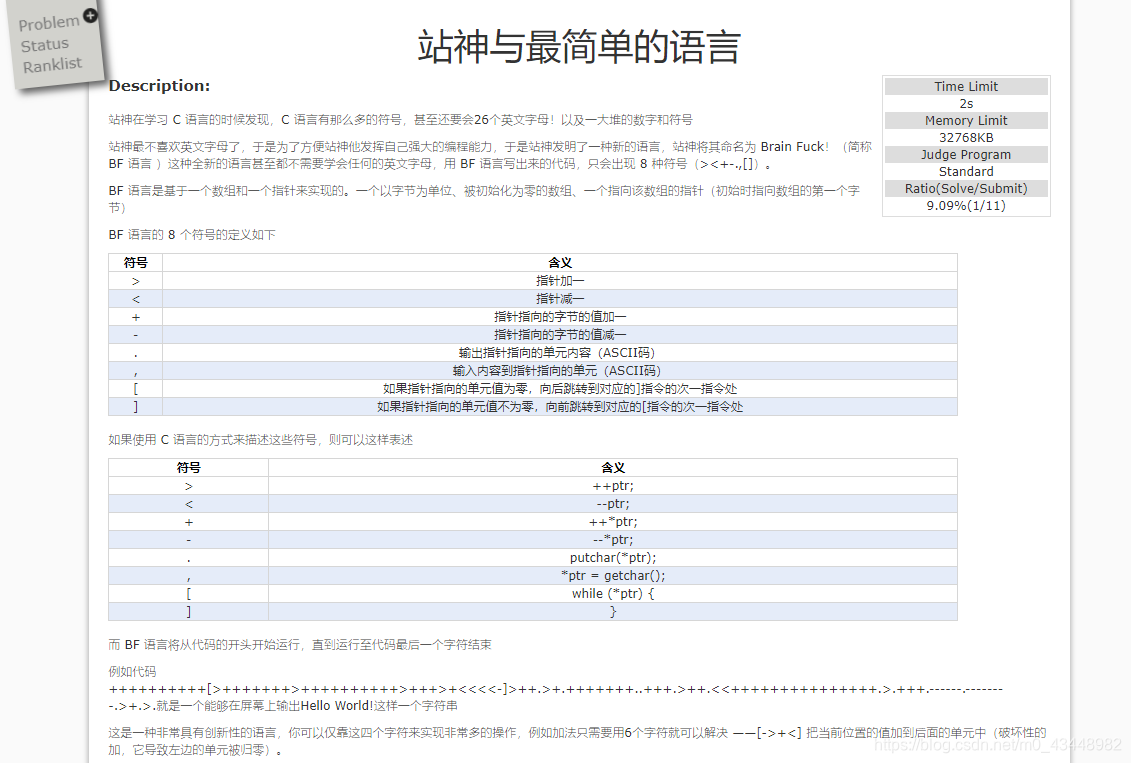Image resolution: width=1131 pixels, height=763 pixels.
Task: Open the Problem link in the side note
Action: click(x=48, y=23)
